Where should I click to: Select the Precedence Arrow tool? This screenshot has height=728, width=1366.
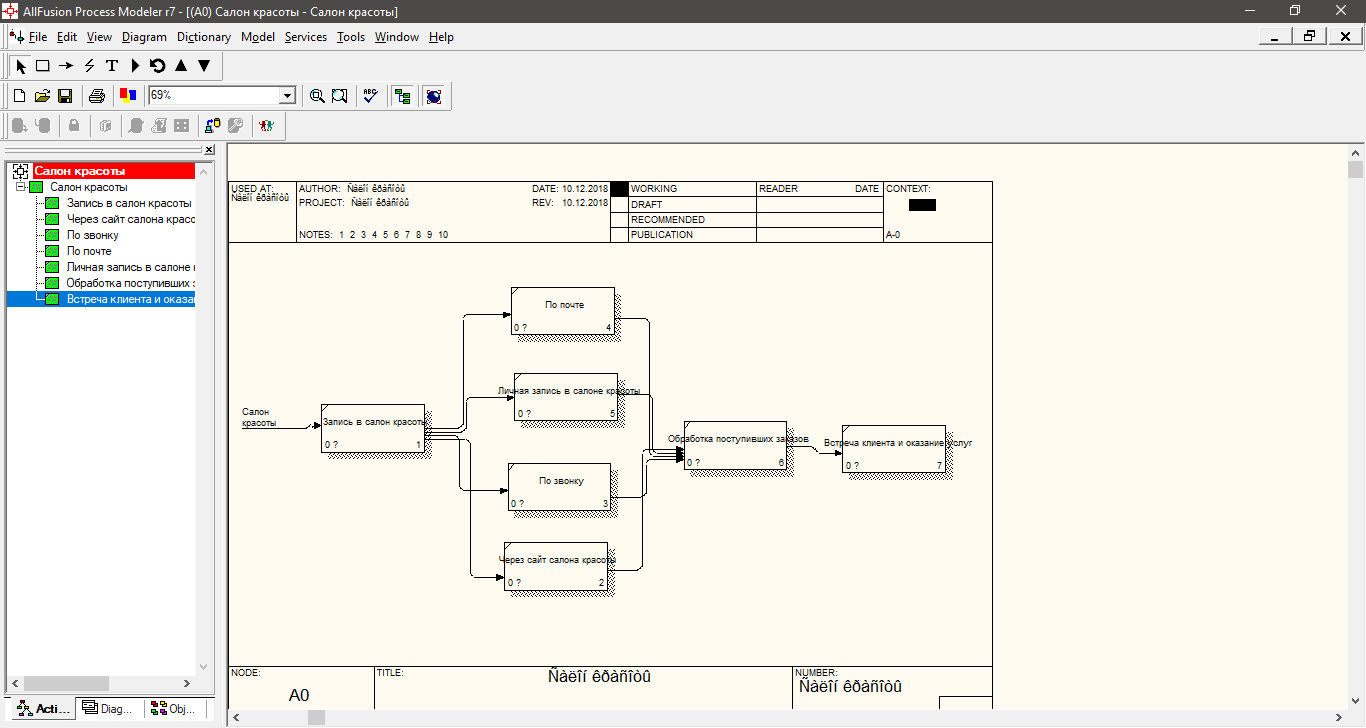point(66,66)
